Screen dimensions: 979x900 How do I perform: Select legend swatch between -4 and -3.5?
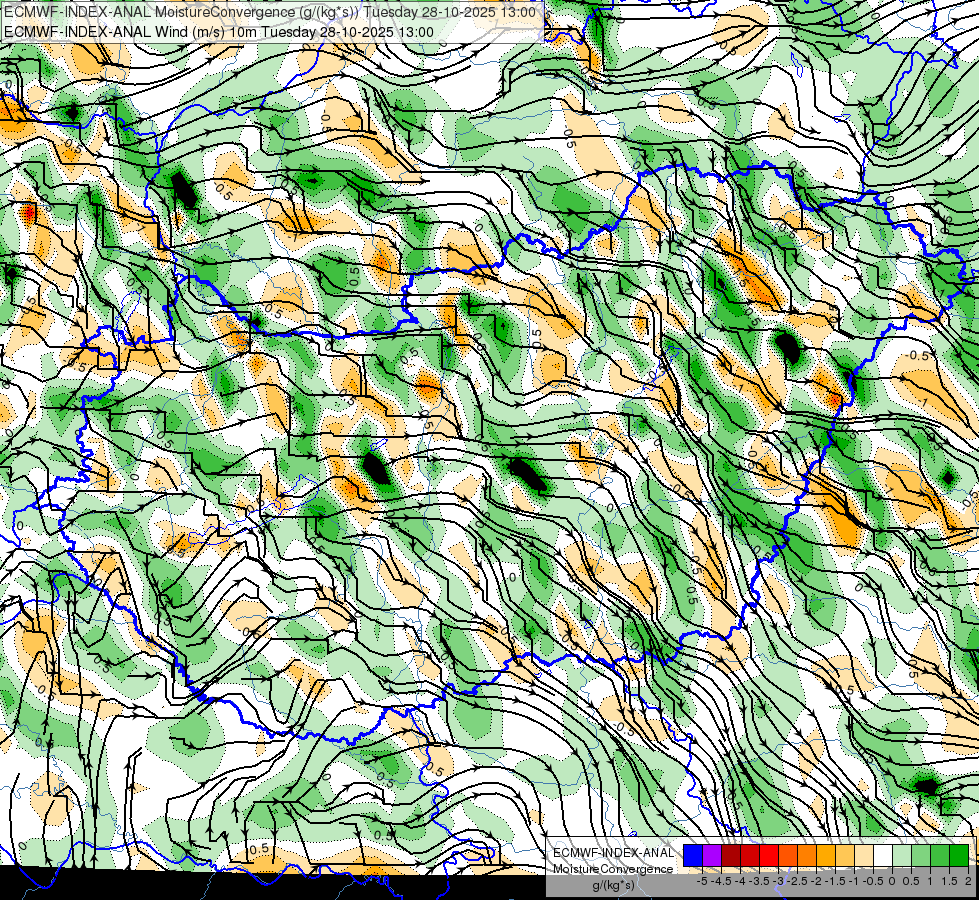click(750, 856)
